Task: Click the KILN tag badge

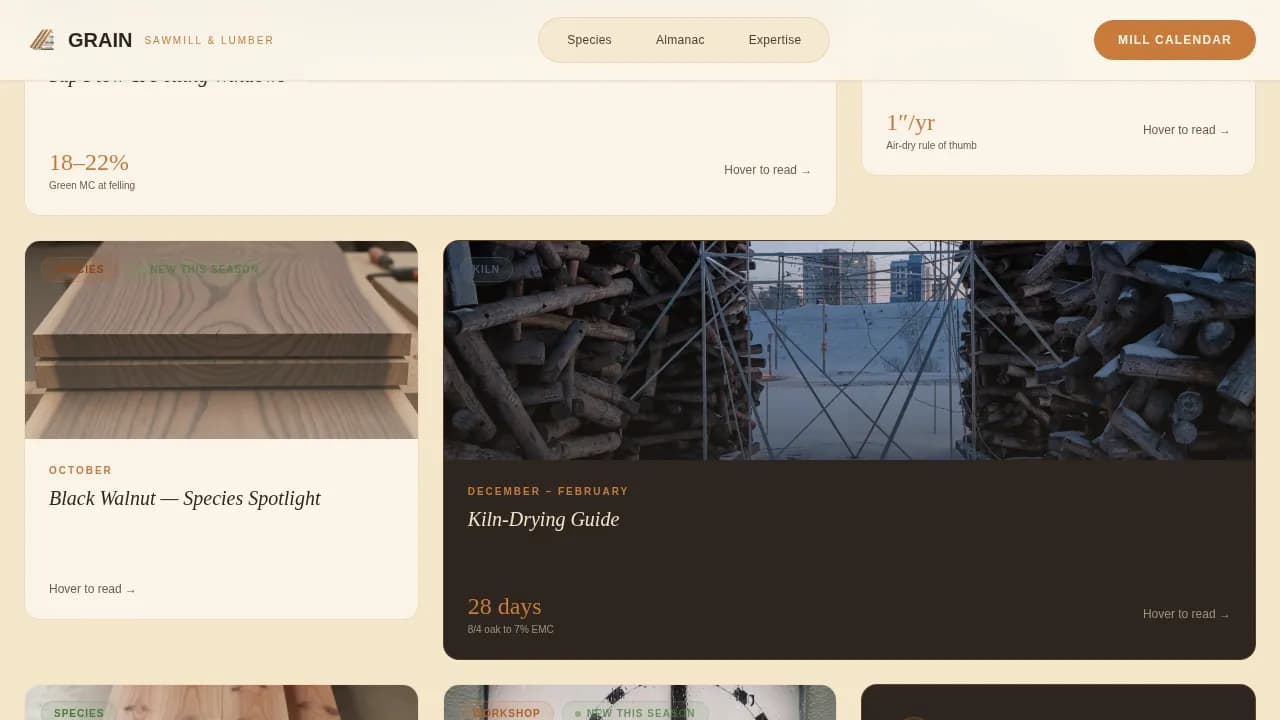Action: tap(486, 269)
